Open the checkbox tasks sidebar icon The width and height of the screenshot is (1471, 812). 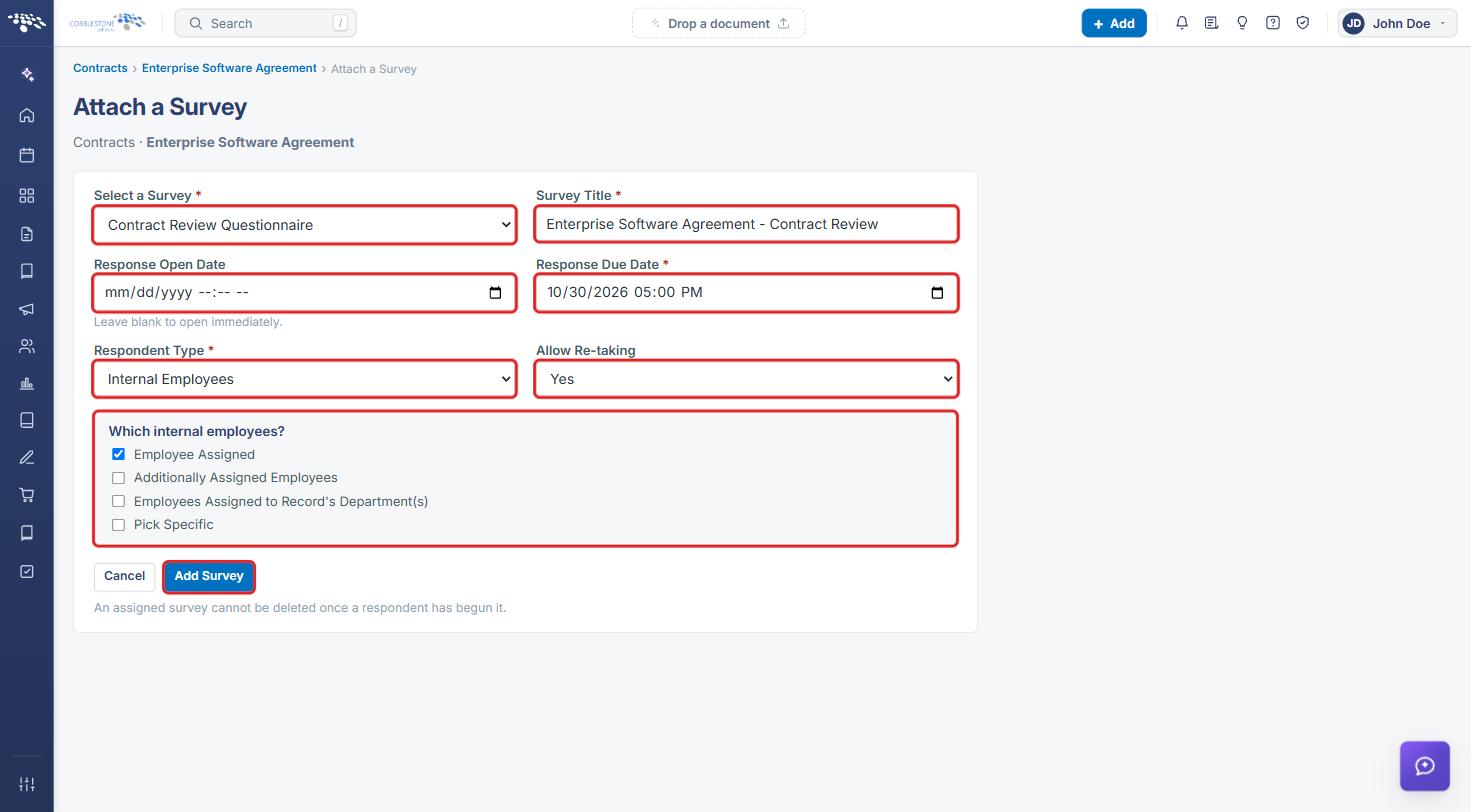(x=27, y=571)
